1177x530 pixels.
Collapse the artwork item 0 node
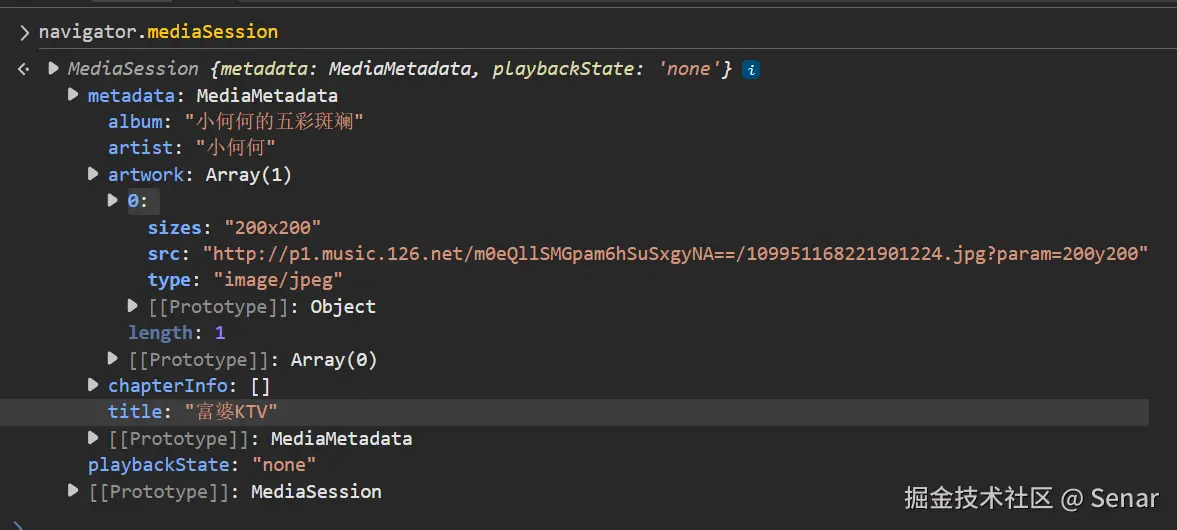coord(114,200)
